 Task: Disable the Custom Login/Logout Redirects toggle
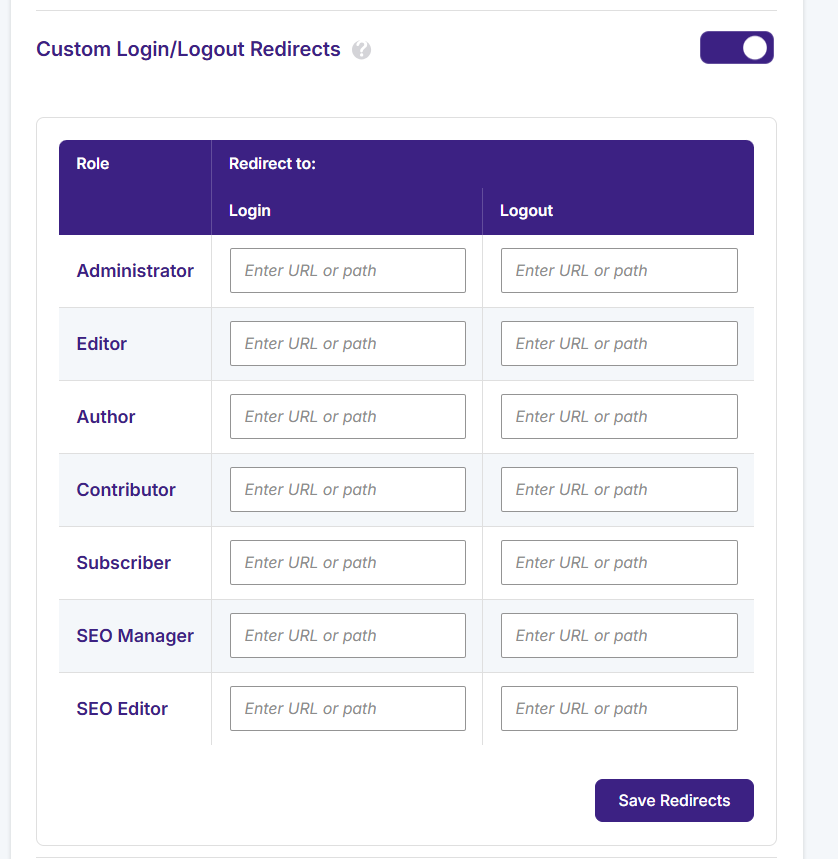[x=737, y=48]
